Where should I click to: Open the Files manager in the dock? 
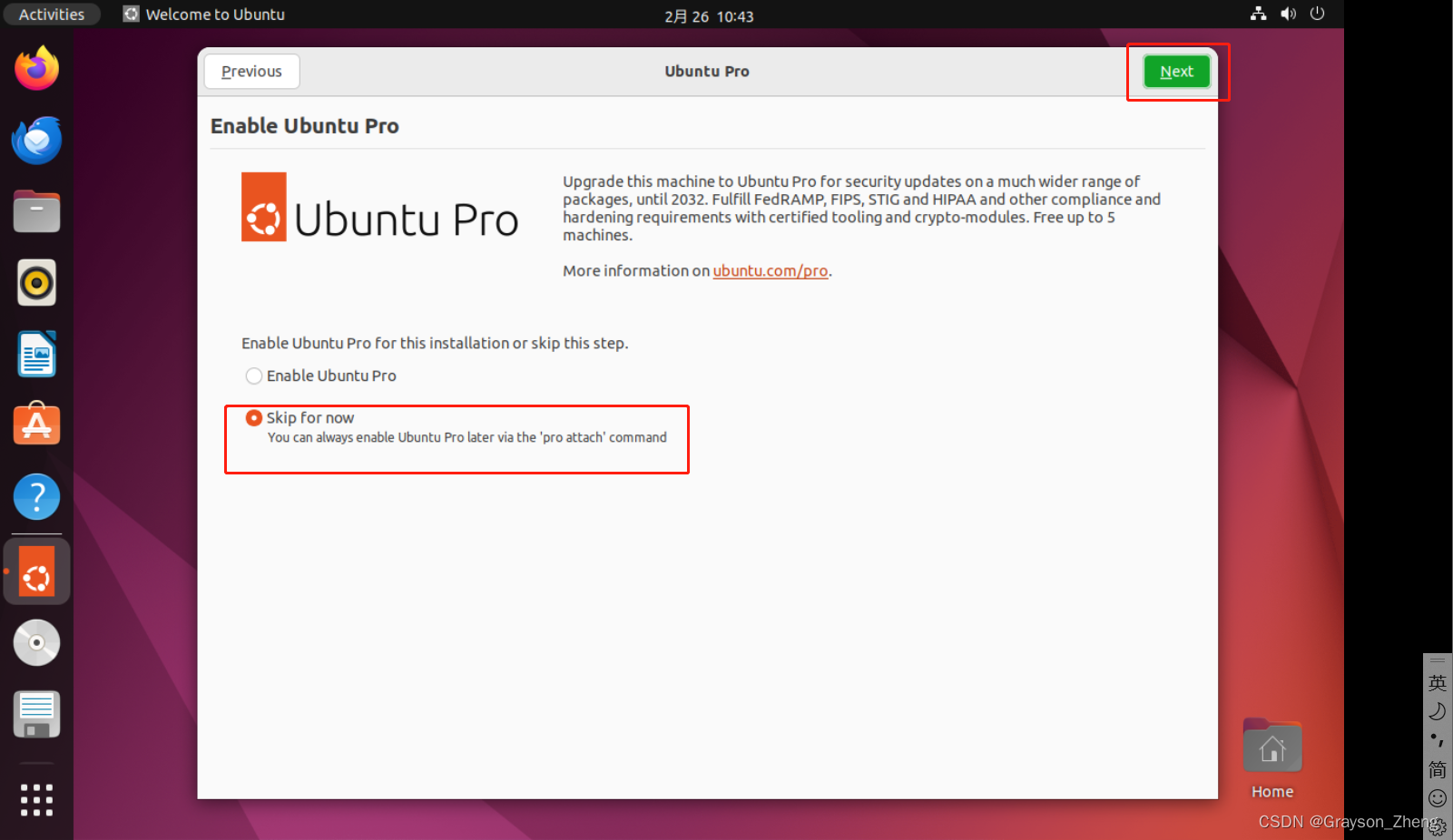[x=36, y=211]
